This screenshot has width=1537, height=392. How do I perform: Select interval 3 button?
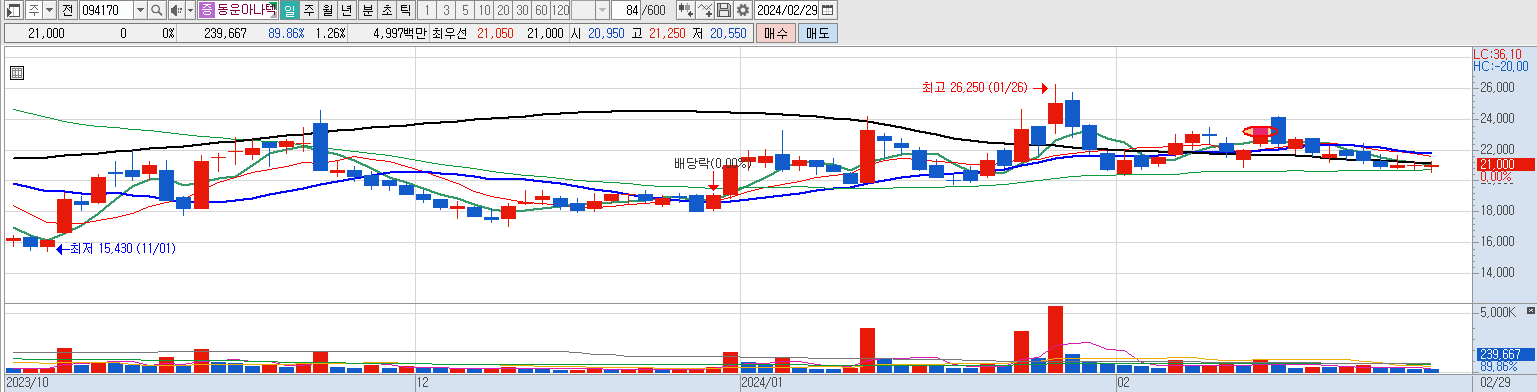click(x=445, y=10)
